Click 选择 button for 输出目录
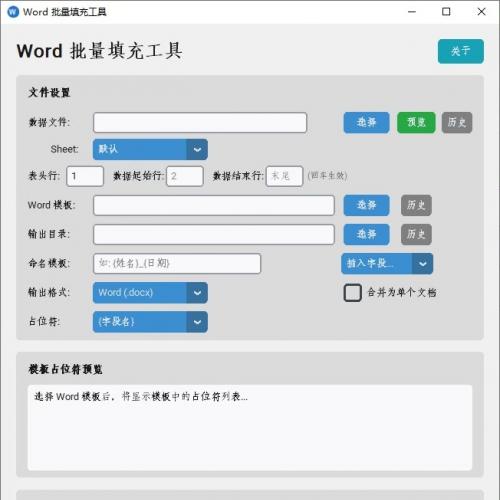 pyautogui.click(x=366, y=234)
